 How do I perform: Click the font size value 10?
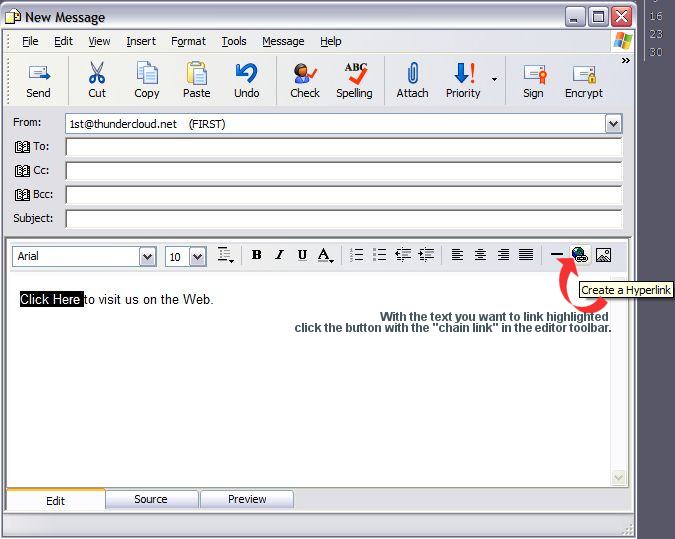coord(175,257)
